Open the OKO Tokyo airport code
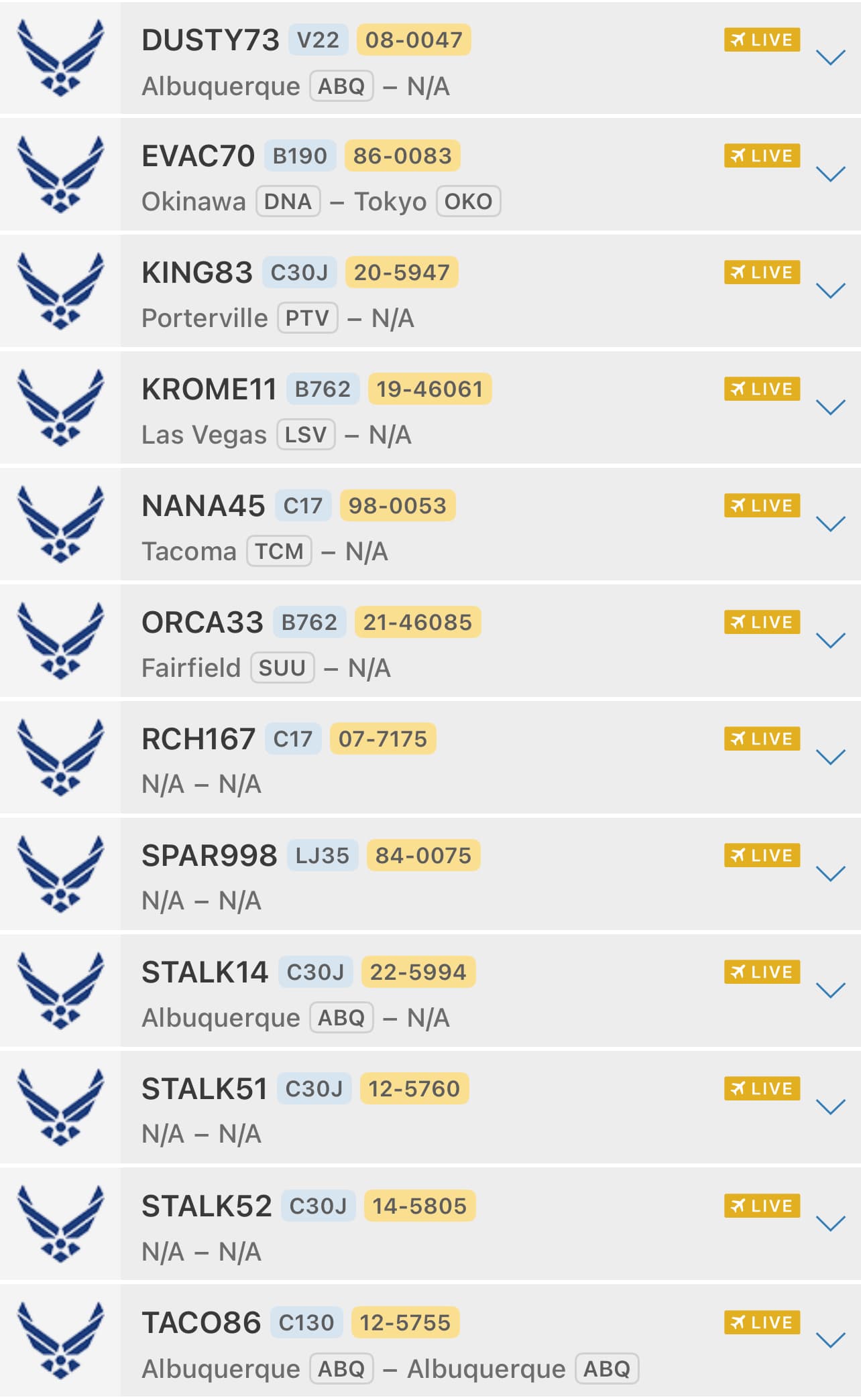Image resolution: width=861 pixels, height=1400 pixels. (x=469, y=201)
